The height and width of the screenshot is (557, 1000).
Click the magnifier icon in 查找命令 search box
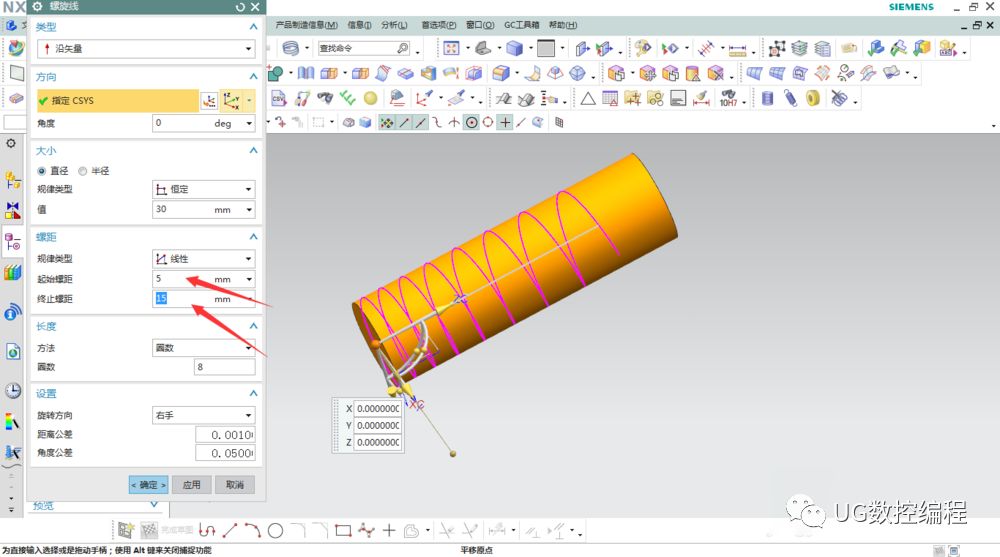point(402,48)
